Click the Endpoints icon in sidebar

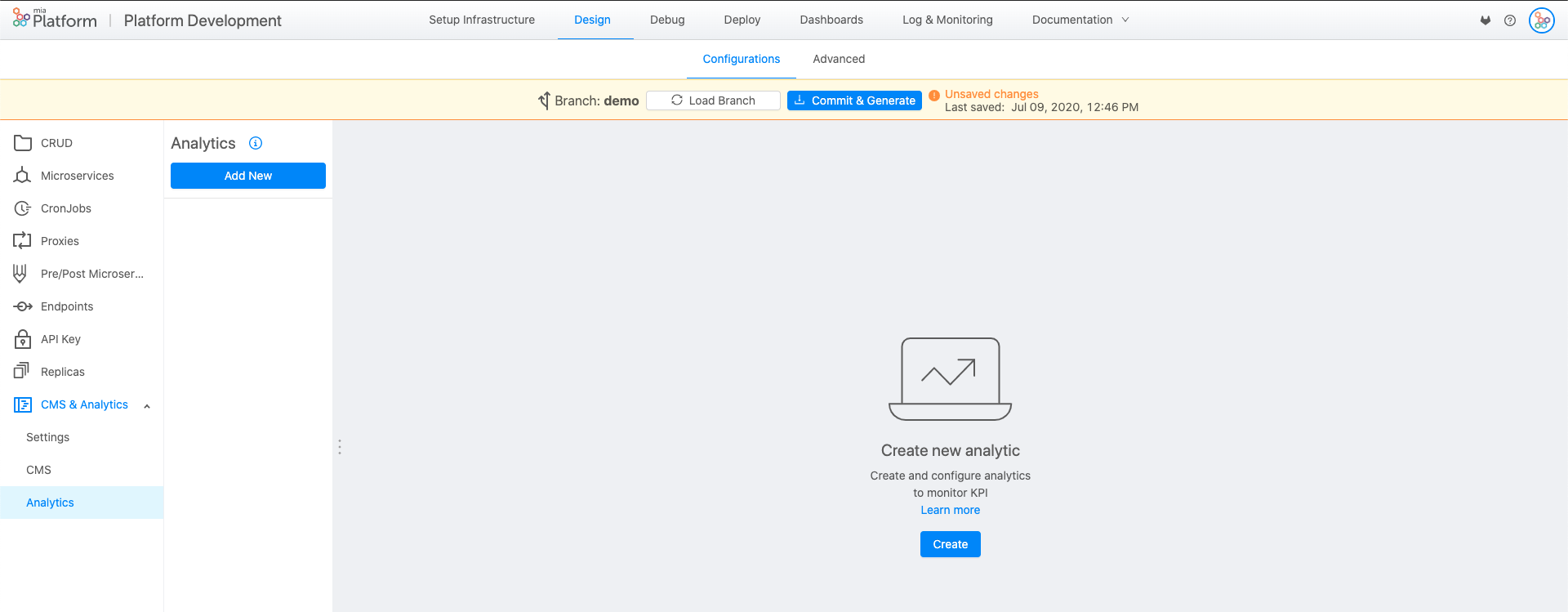[23, 306]
